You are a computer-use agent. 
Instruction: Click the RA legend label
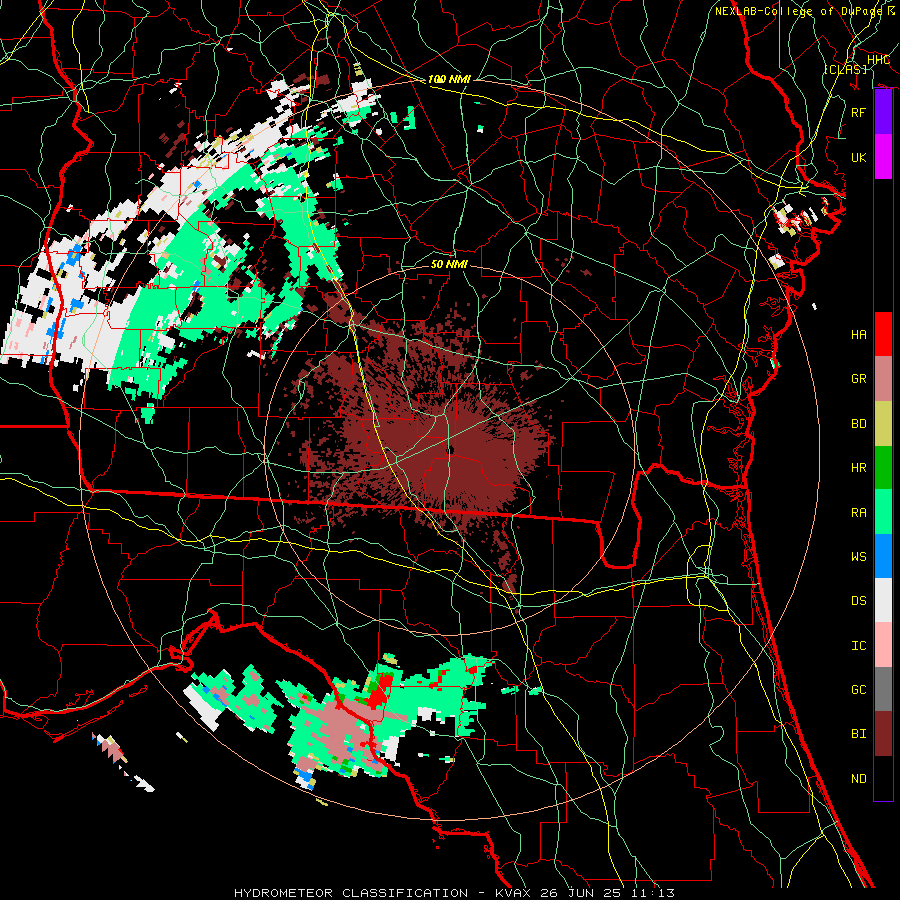coord(858,513)
